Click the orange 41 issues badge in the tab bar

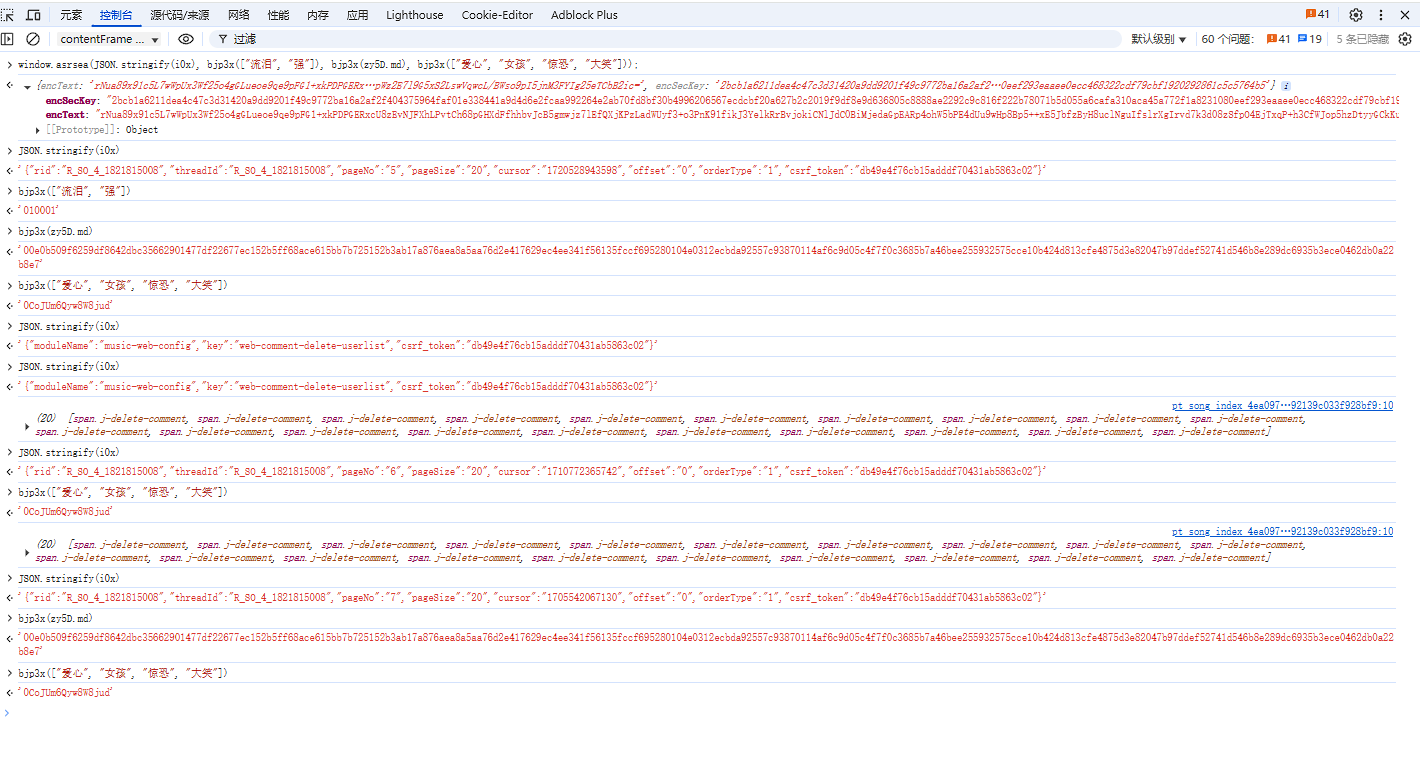tap(1317, 15)
